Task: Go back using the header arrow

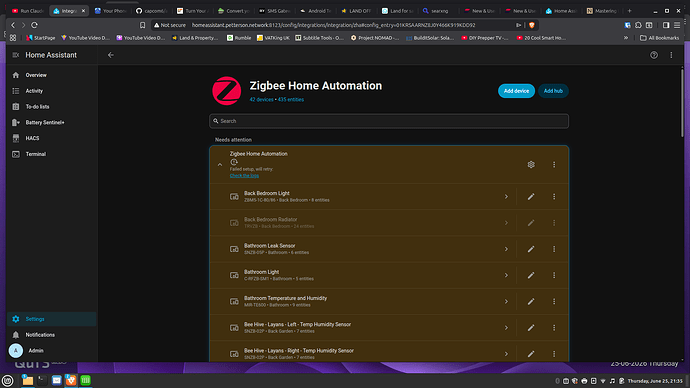Action: click(x=111, y=55)
